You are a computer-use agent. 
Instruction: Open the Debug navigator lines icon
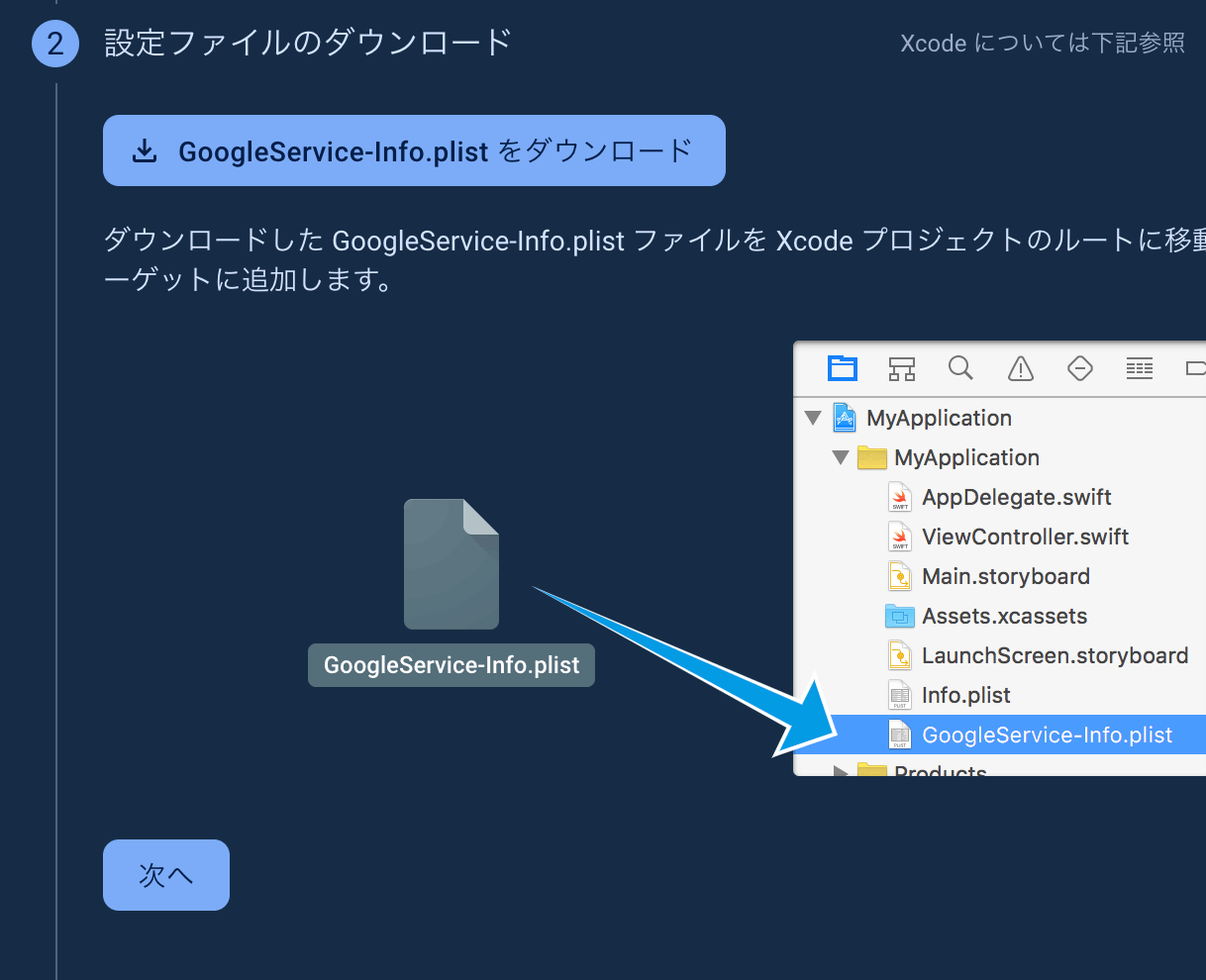coord(1140,369)
